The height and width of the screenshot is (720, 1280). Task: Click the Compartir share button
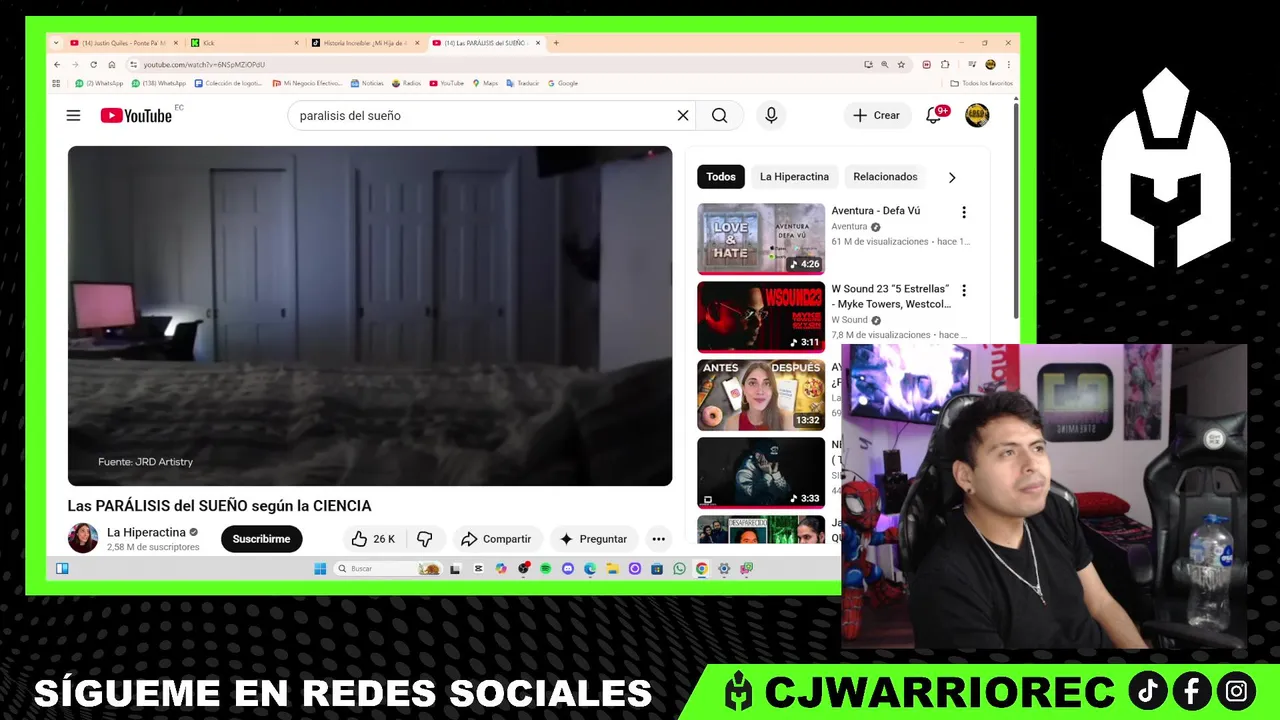click(496, 539)
